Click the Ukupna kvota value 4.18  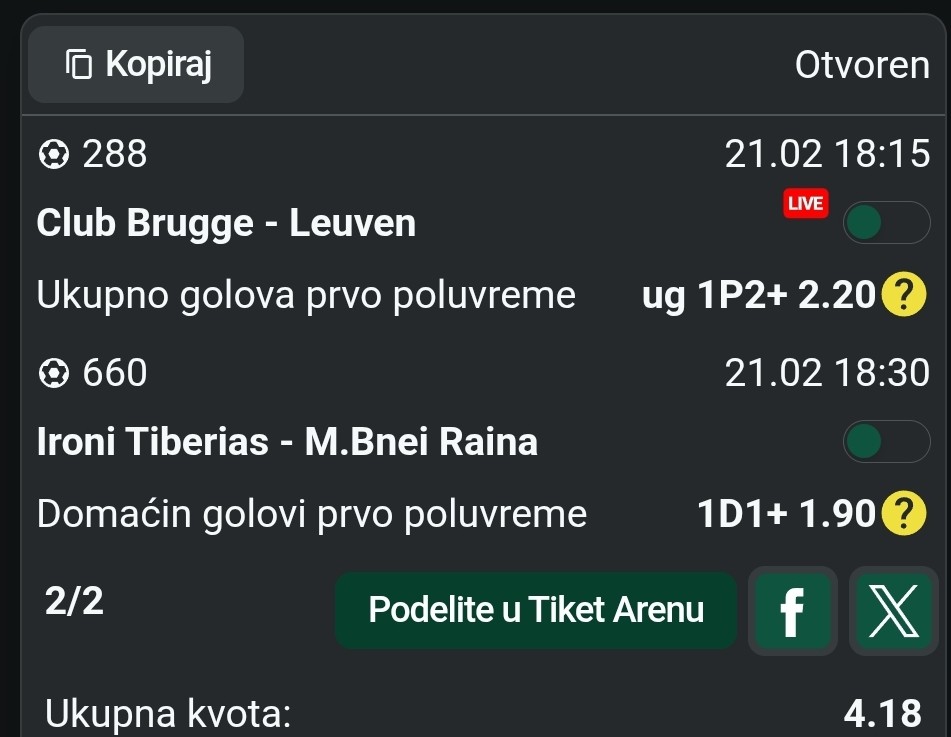882,714
